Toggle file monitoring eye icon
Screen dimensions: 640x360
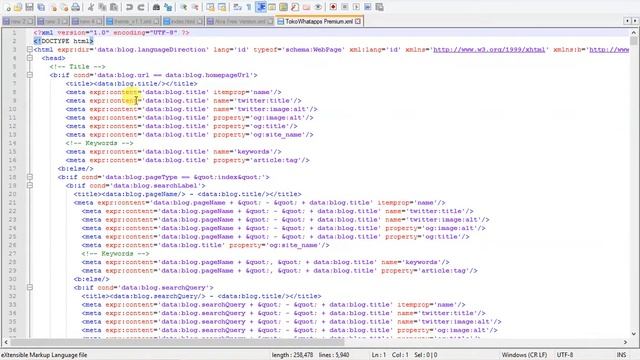tap(318, 7)
